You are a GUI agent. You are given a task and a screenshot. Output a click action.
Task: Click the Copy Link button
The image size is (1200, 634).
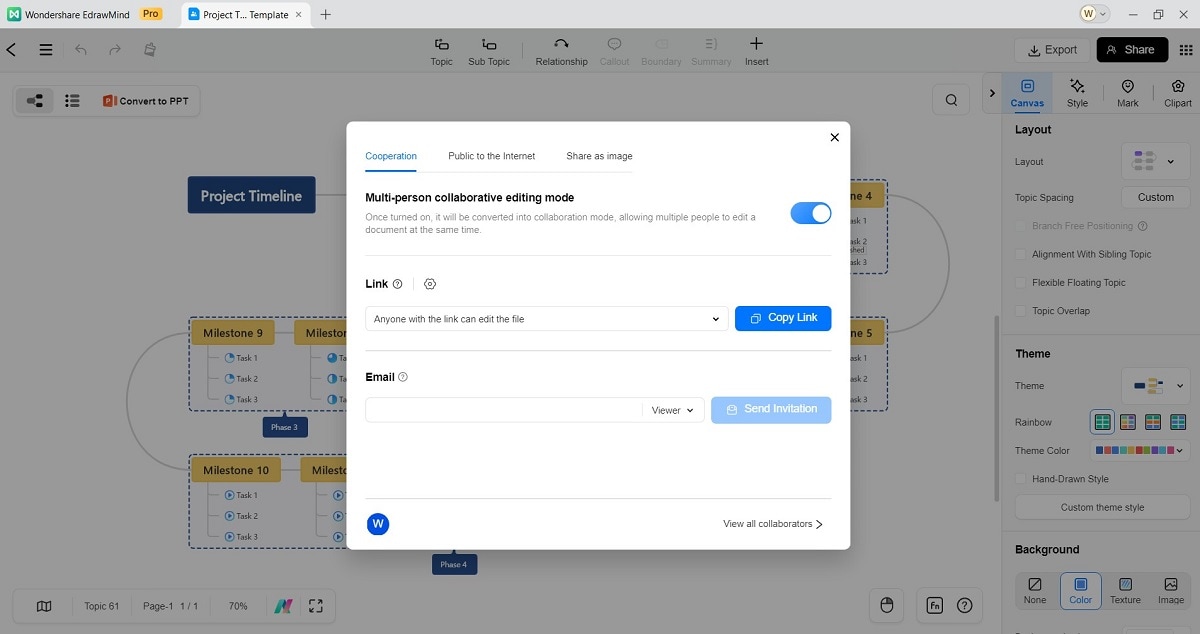click(783, 318)
